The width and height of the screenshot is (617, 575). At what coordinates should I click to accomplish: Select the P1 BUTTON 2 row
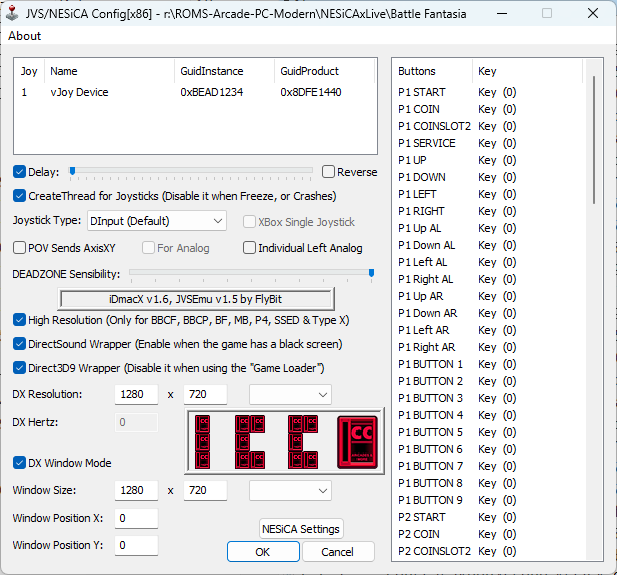click(488, 381)
